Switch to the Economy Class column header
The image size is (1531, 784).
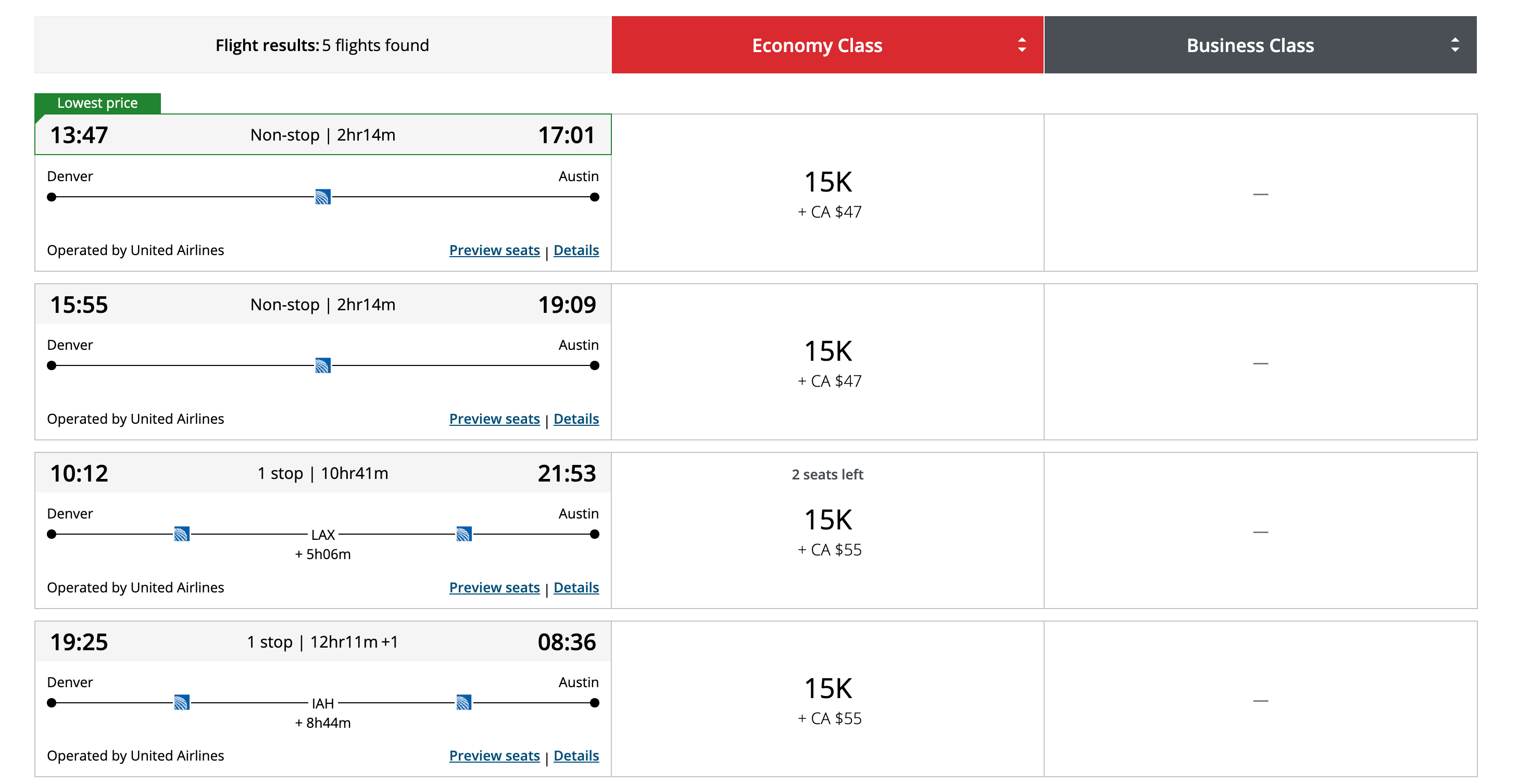tap(817, 45)
